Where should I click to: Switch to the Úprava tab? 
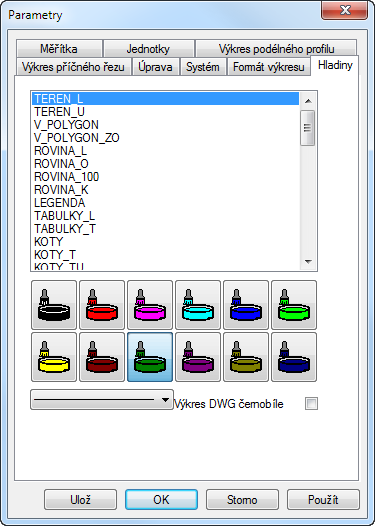pyautogui.click(x=155, y=67)
